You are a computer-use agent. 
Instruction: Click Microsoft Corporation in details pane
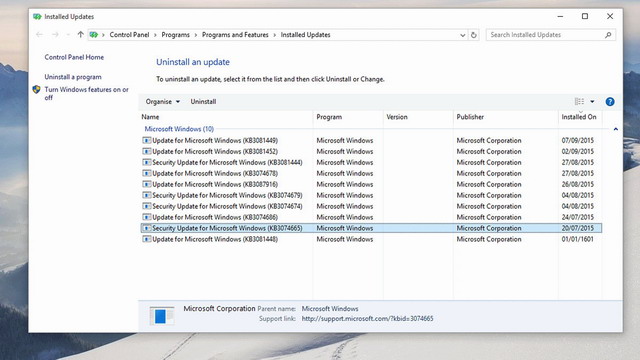(x=219, y=309)
